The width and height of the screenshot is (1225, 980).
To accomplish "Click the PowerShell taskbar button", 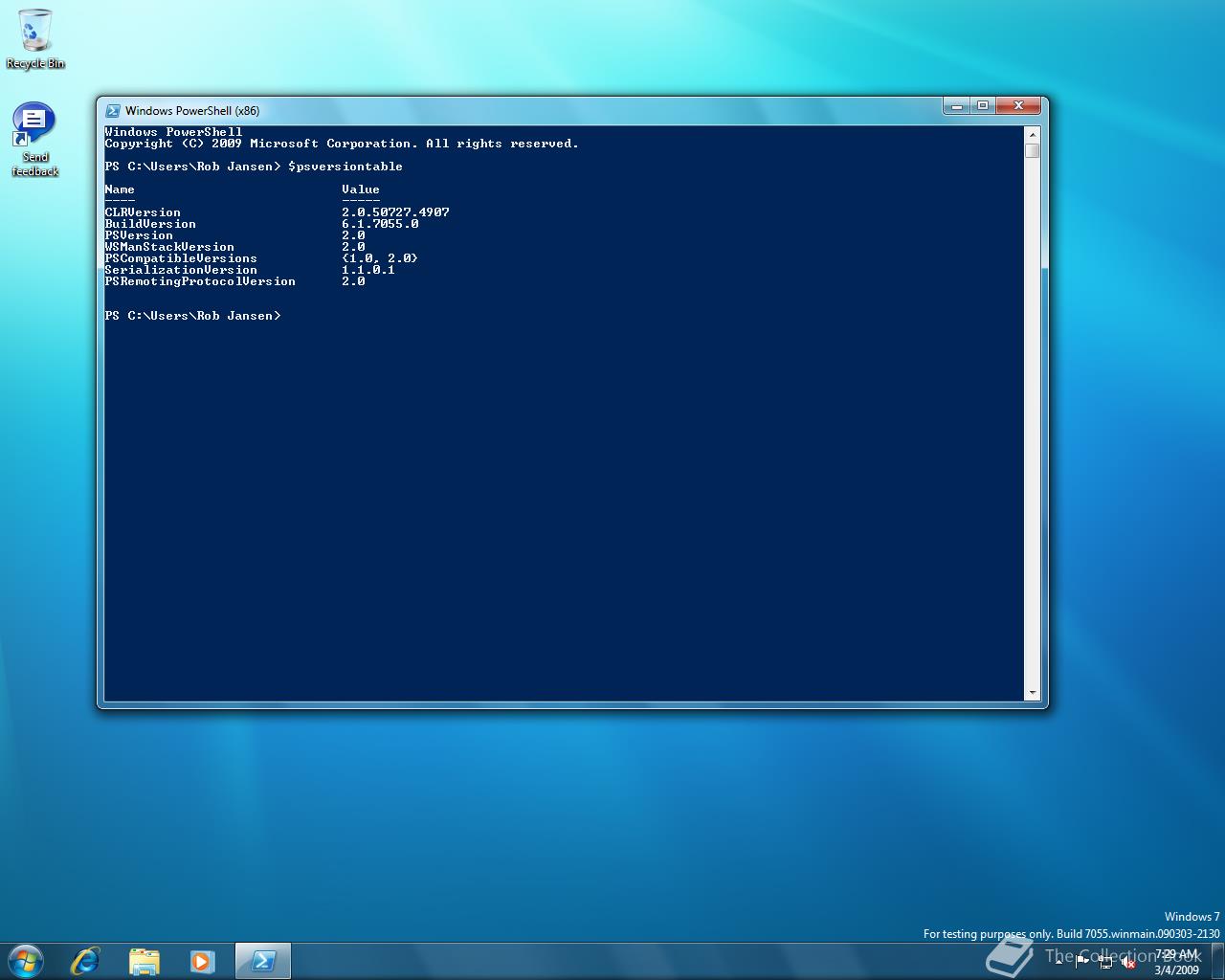I will pos(262,961).
